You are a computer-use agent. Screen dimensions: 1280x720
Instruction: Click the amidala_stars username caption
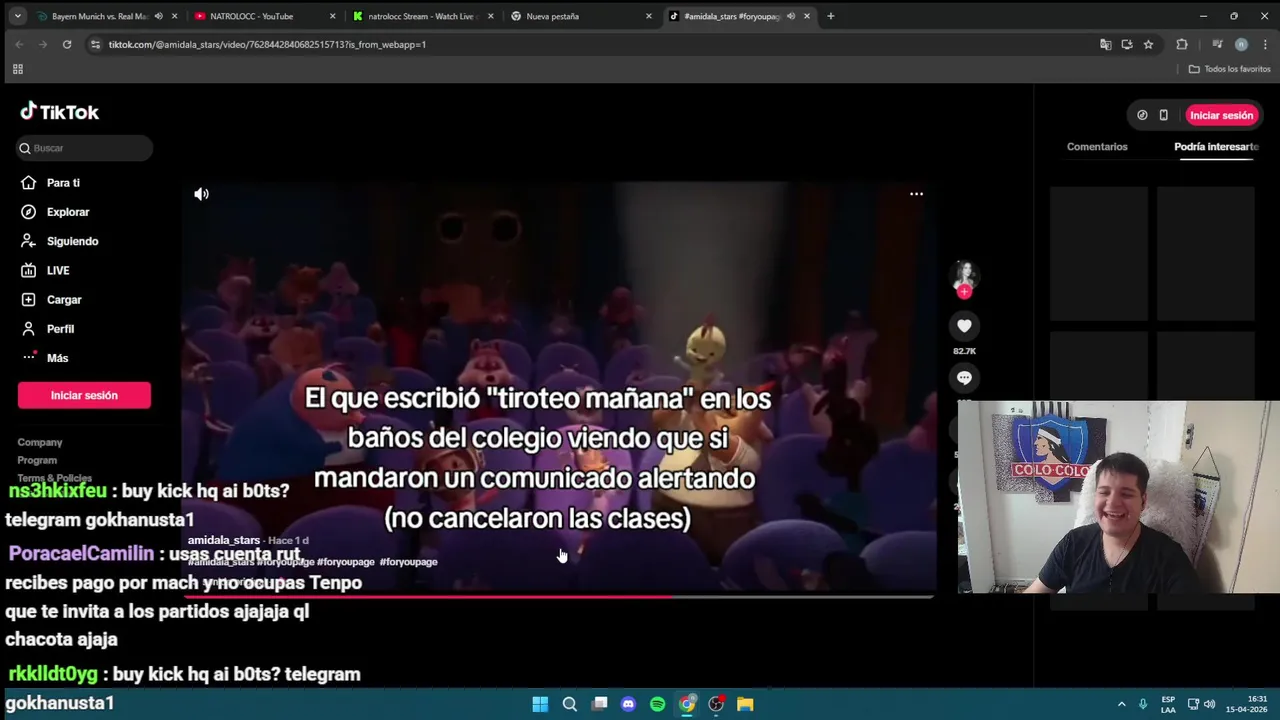pos(223,540)
